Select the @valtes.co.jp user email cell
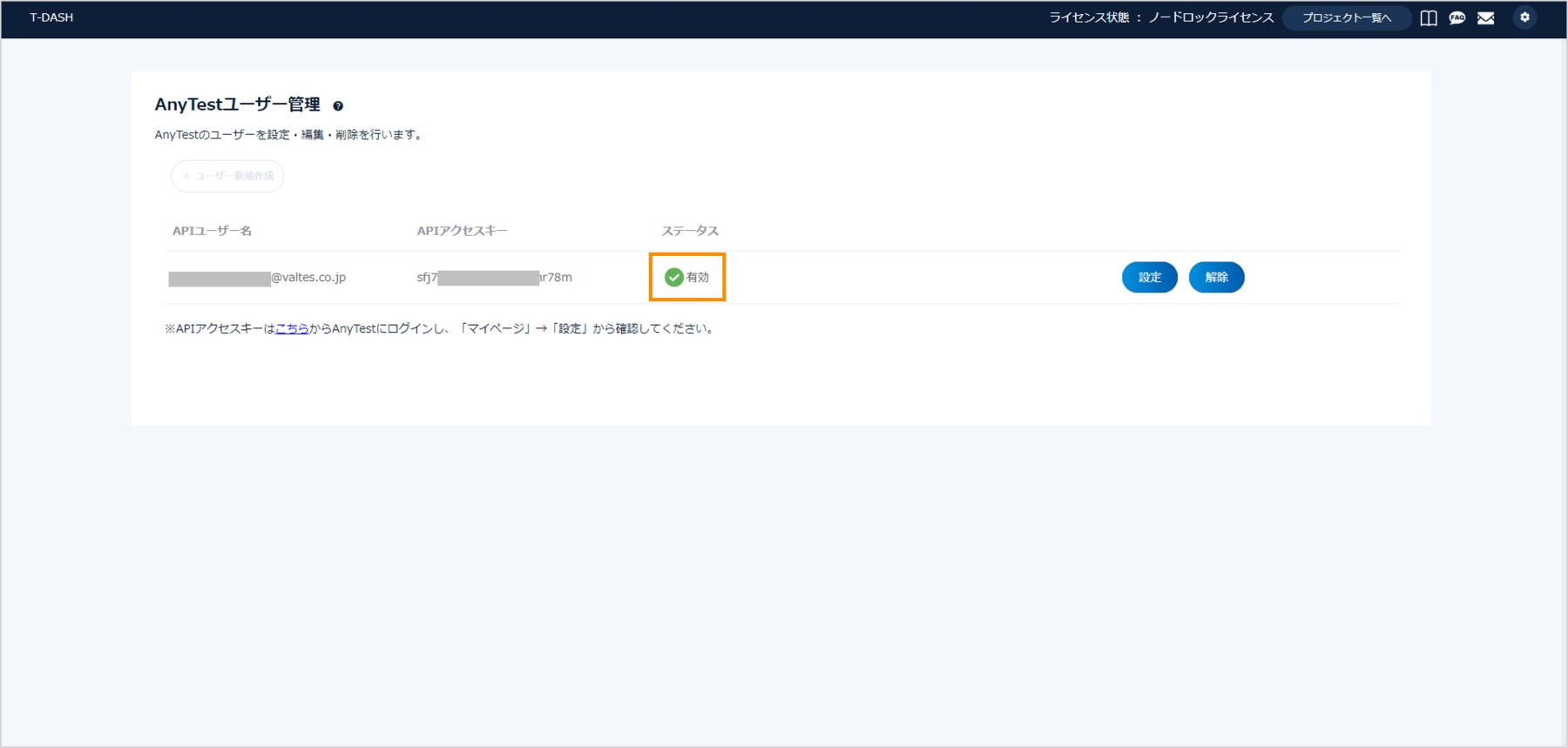Screen dimensions: 1568x748 (x=258, y=278)
